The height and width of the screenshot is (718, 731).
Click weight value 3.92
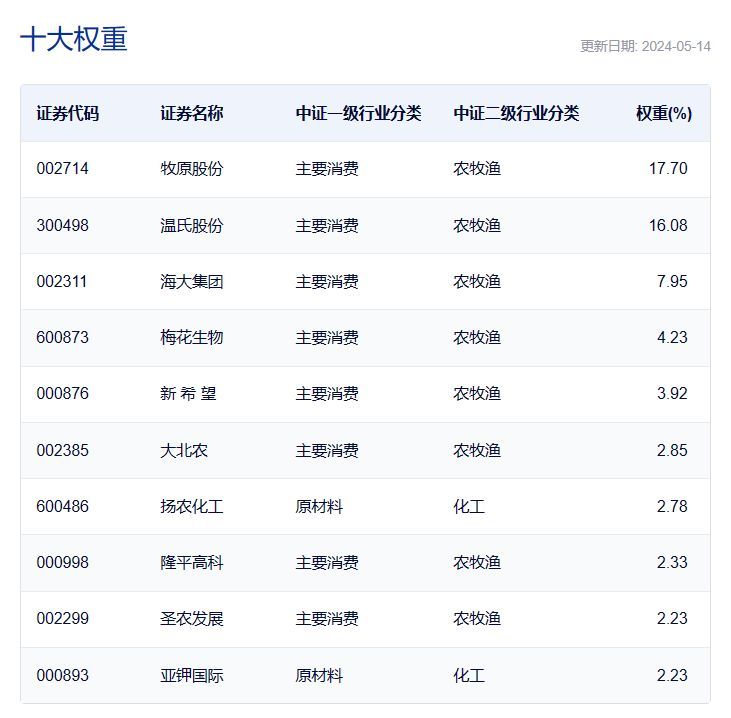coord(672,393)
